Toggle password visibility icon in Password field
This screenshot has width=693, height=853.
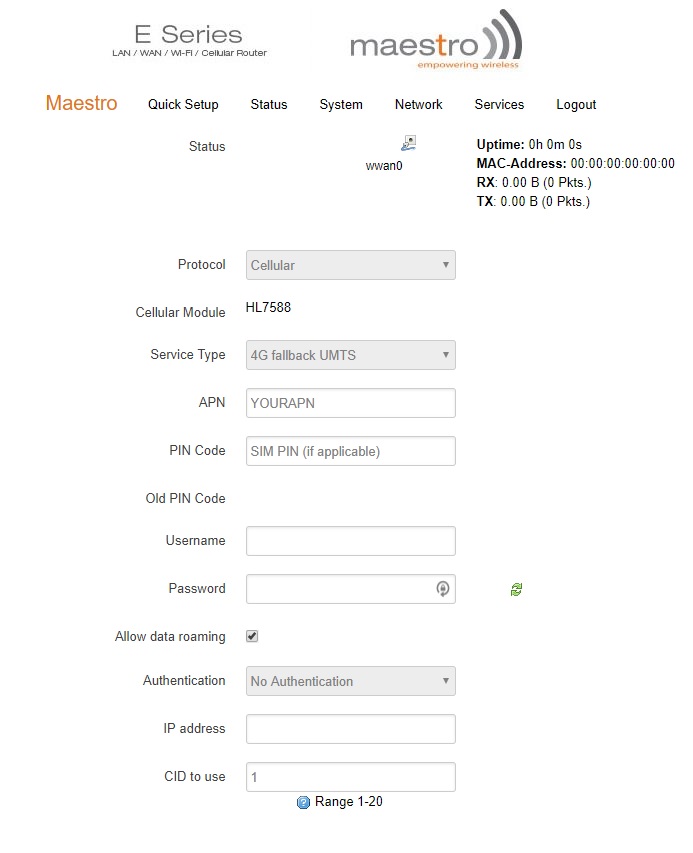[x=443, y=589]
